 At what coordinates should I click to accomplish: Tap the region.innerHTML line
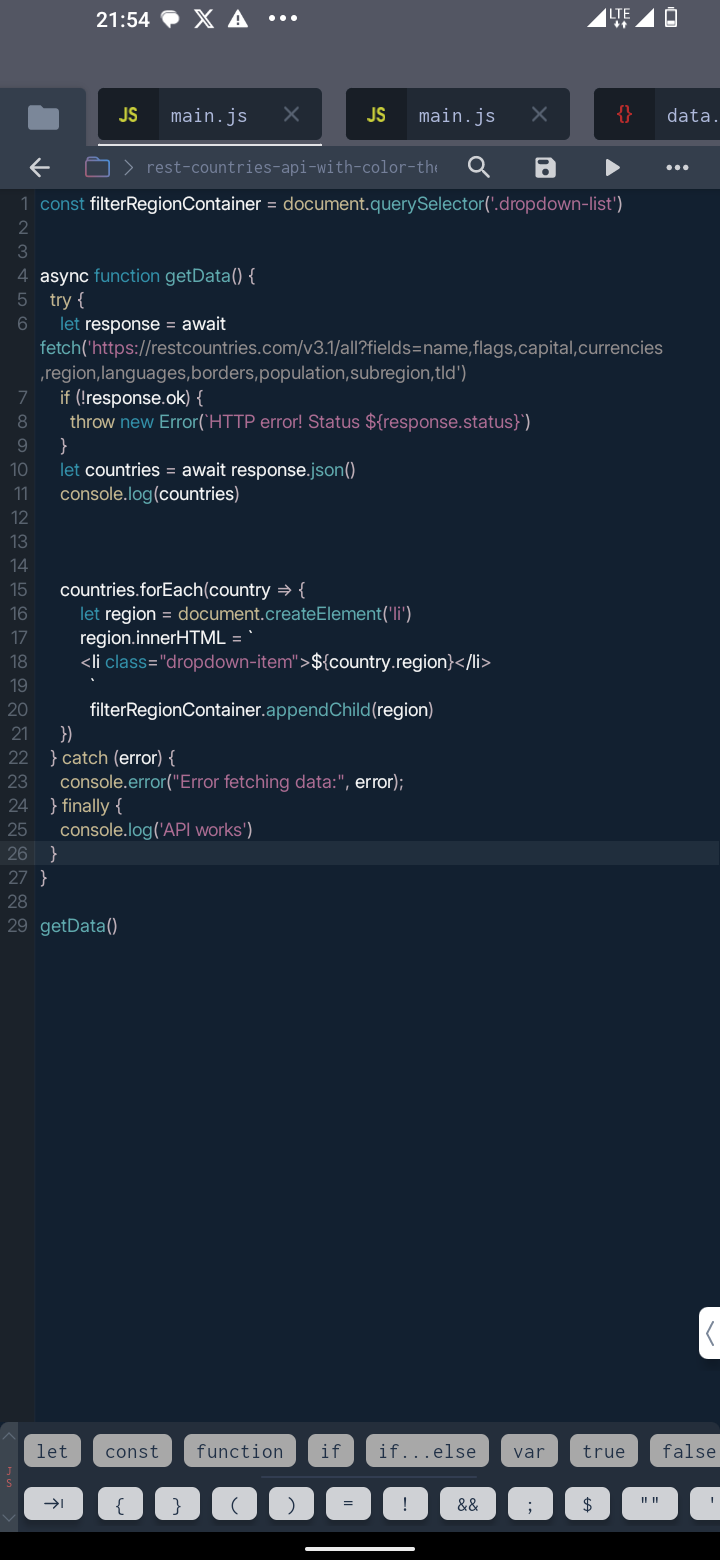point(167,638)
